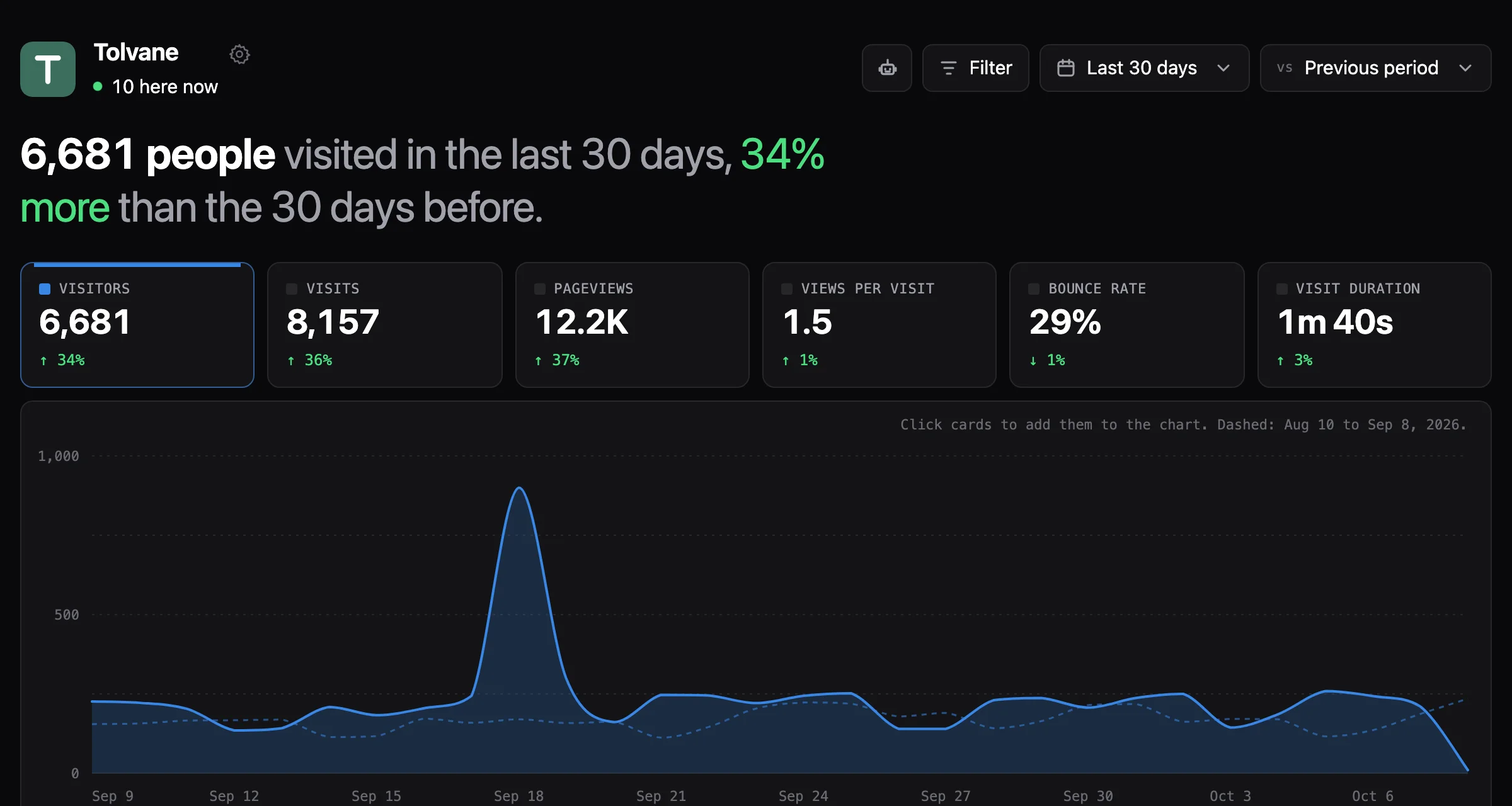The width and height of the screenshot is (1512, 806).
Task: Click the Dashed: Aug 10 to Sep 8 note
Action: coord(1342,424)
